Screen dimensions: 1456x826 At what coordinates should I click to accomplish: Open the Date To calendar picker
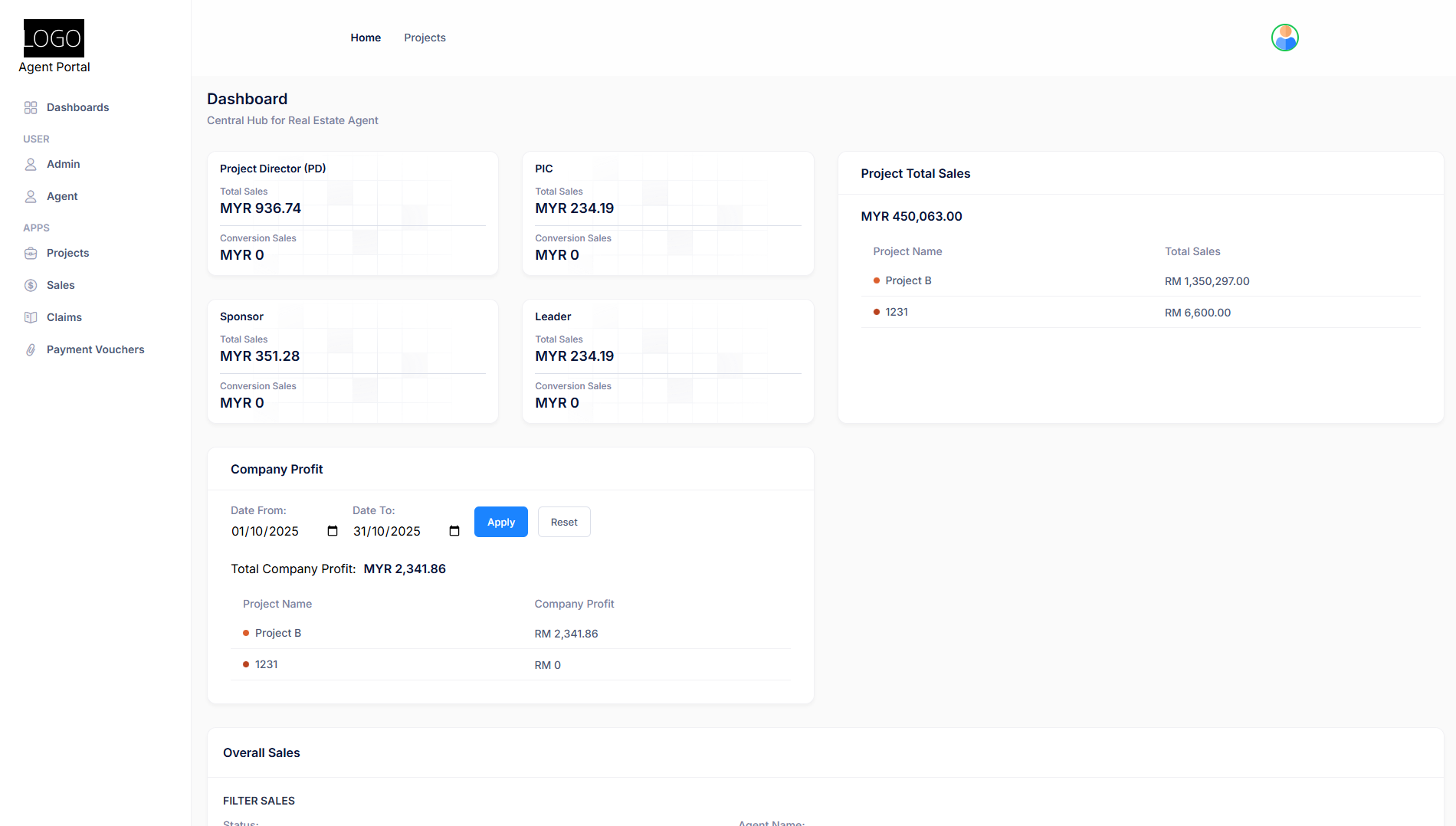(x=454, y=531)
